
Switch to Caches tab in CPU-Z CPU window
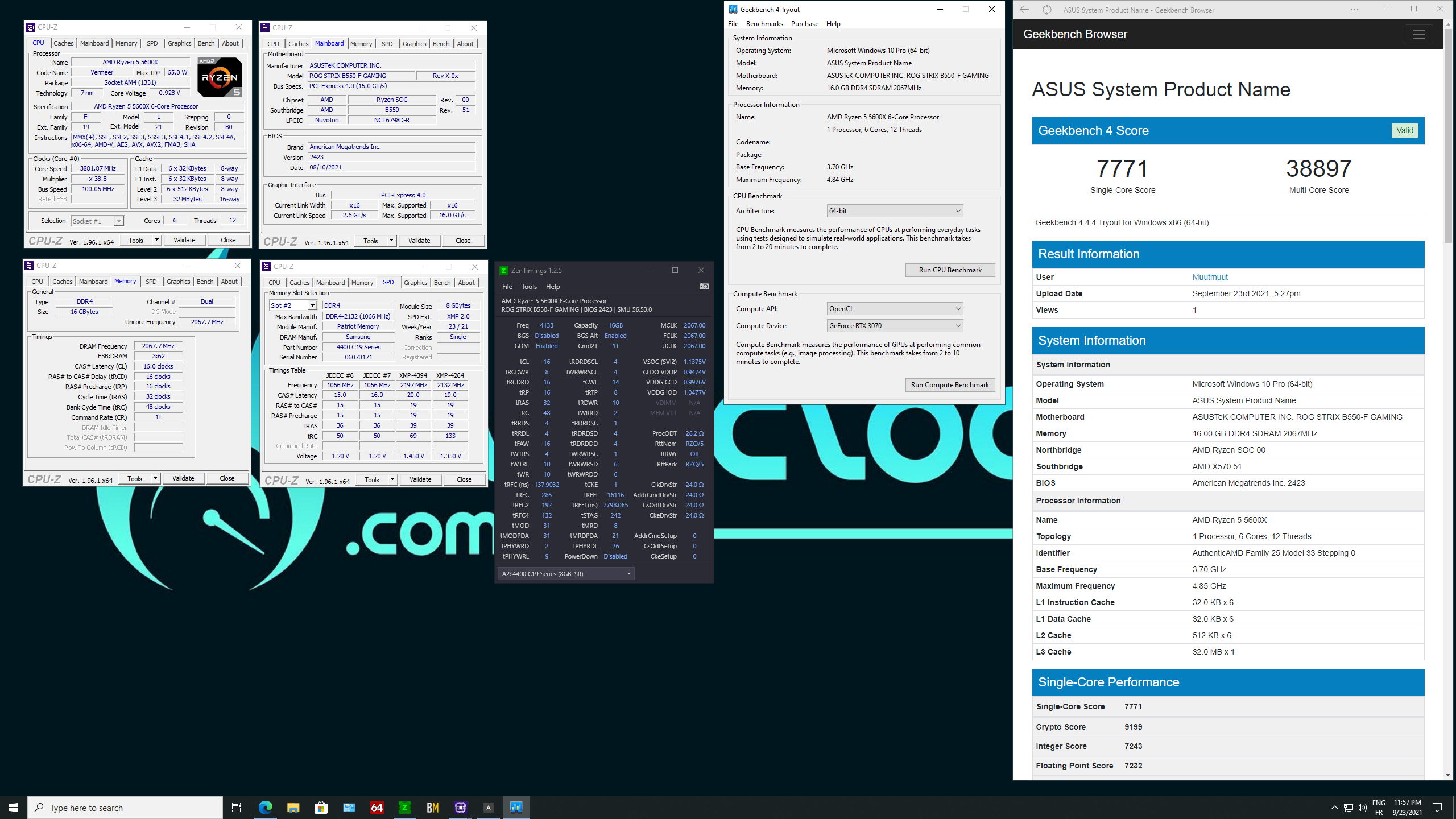point(64,43)
